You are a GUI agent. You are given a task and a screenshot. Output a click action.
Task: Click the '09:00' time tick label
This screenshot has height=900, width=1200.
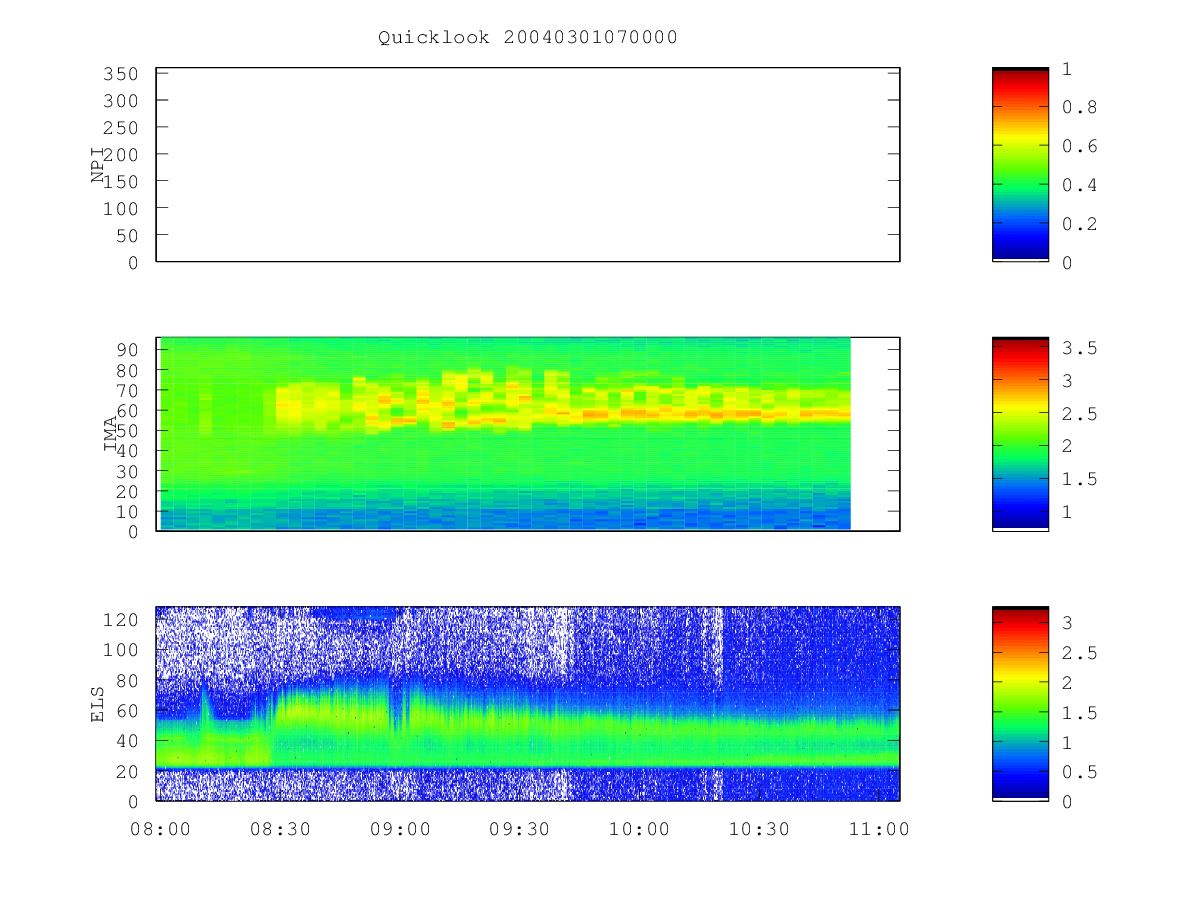click(400, 829)
